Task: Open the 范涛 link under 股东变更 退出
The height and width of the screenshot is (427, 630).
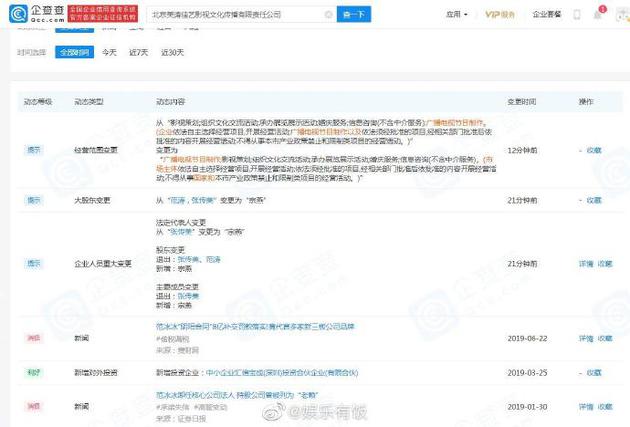Action: (x=213, y=259)
